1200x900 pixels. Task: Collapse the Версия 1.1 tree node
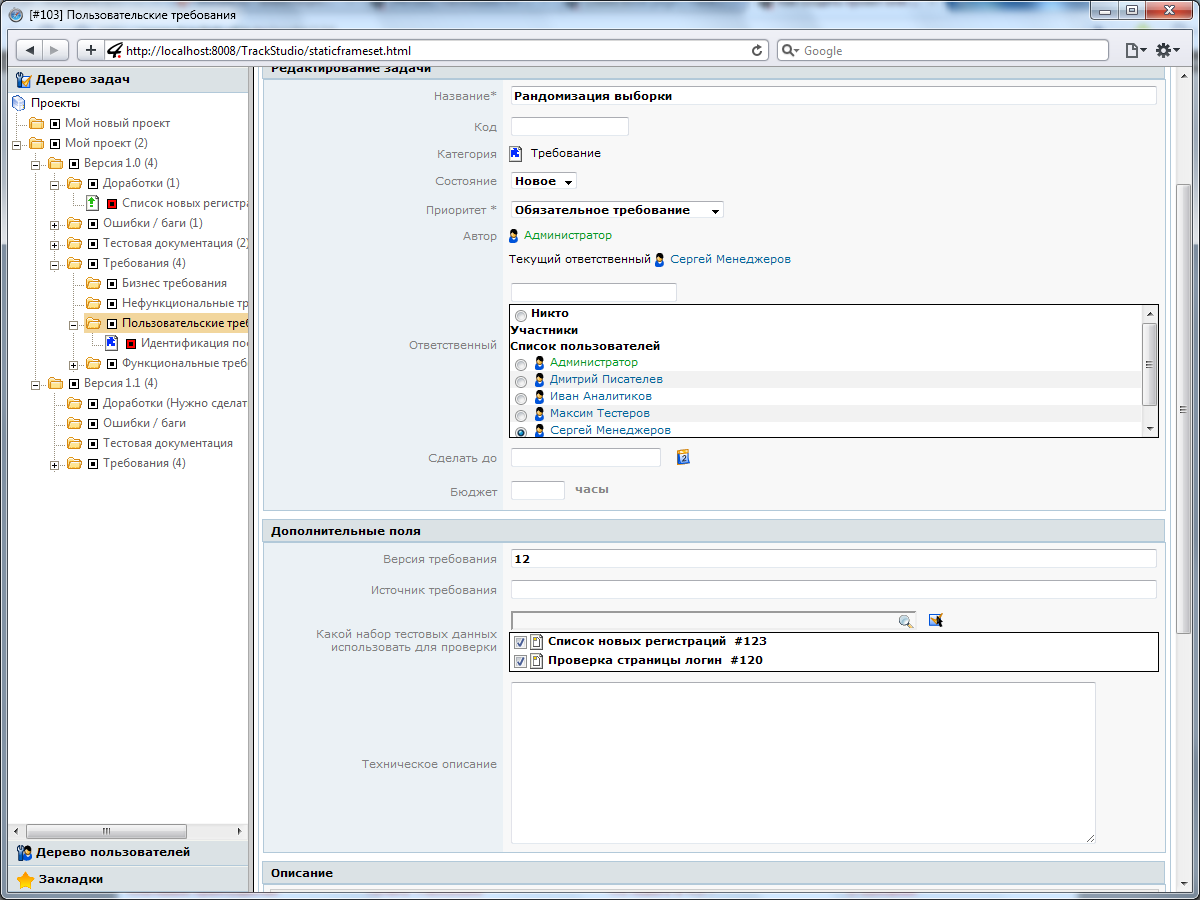[x=36, y=383]
